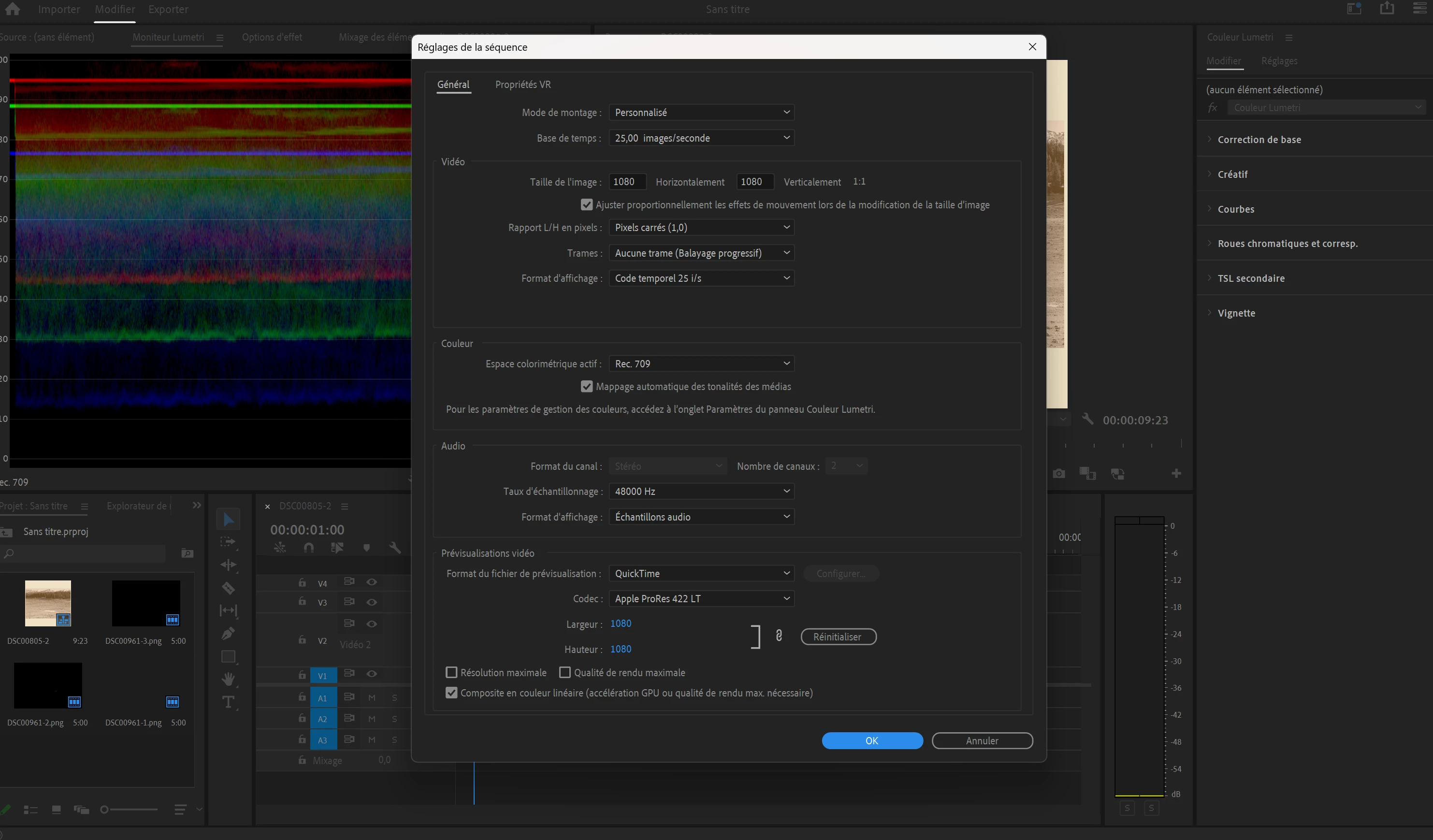
Task: Select the Hand tool
Action: pos(228,679)
